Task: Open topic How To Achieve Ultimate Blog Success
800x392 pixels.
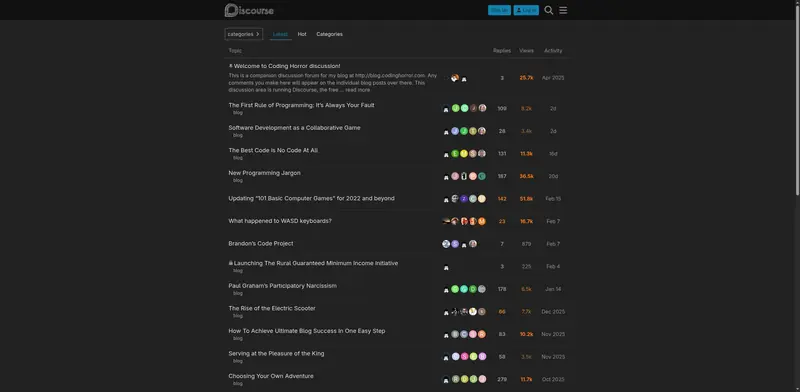Action: (x=307, y=331)
